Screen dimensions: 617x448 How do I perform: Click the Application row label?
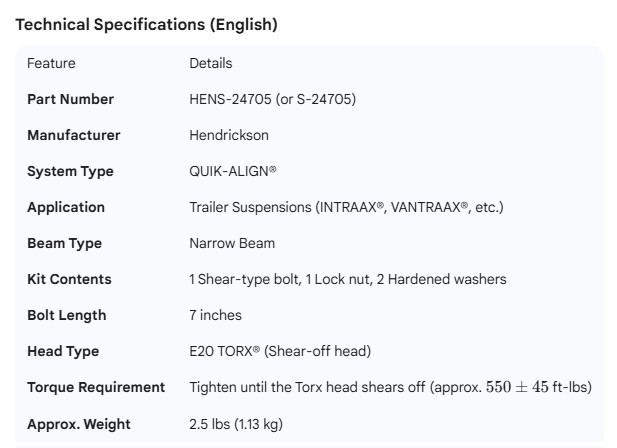tap(65, 207)
